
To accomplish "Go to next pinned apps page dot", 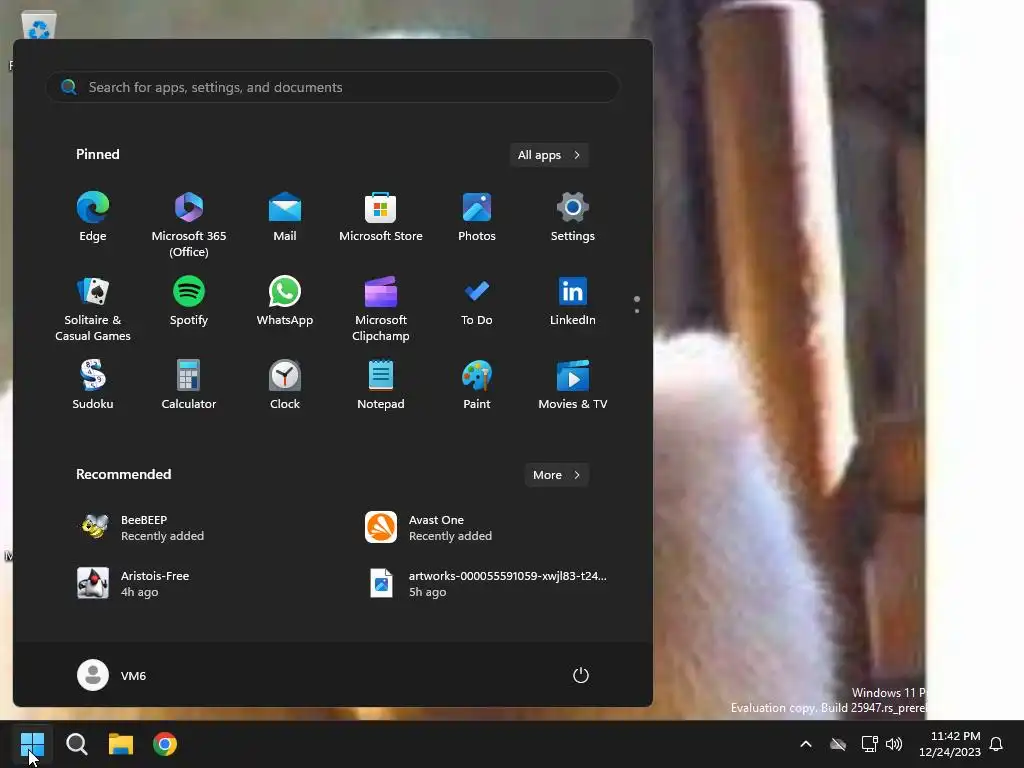I will 637,311.
